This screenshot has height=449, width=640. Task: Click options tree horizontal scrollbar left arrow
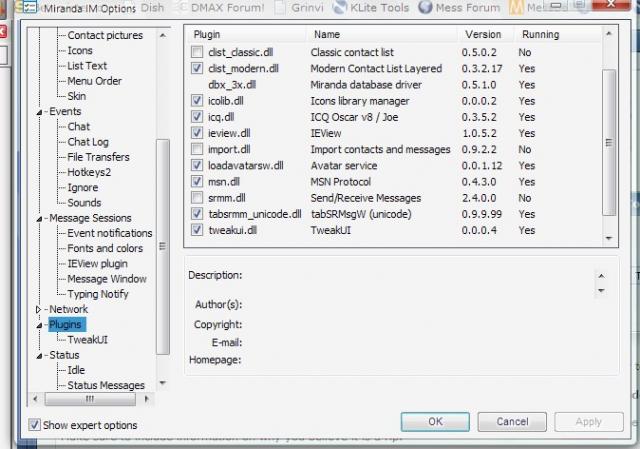point(35,399)
